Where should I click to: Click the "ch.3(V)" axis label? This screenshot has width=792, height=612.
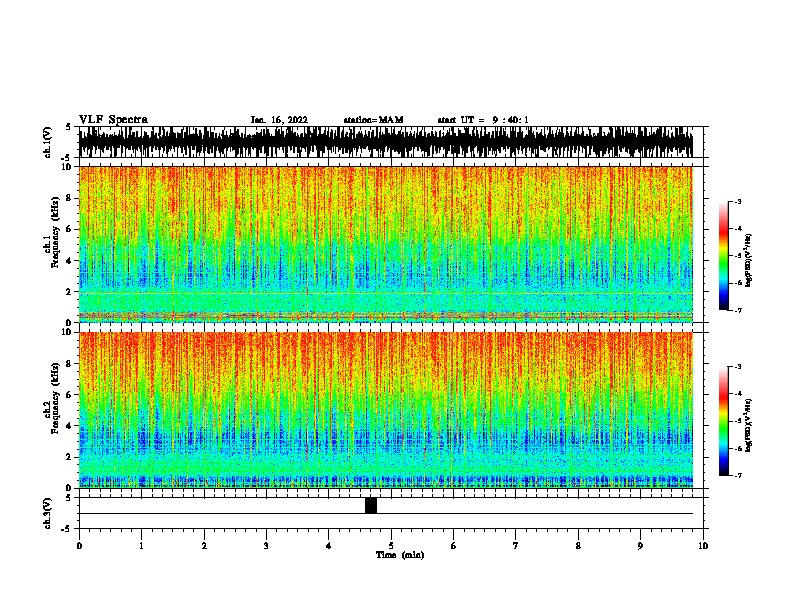point(47,513)
